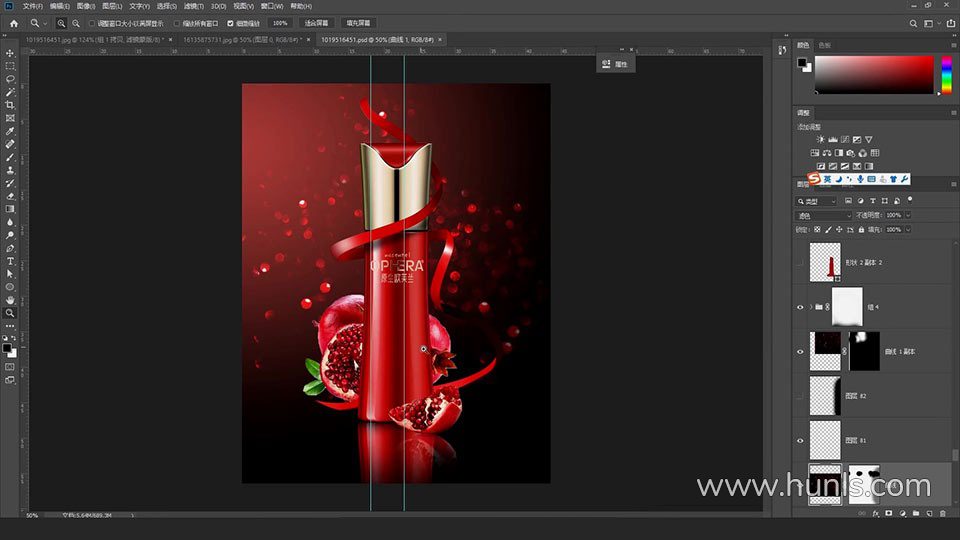Select the 曲线 1 副本 layer mask thumbnail
Viewport: 960px width, 540px height.
pyautogui.click(x=866, y=351)
